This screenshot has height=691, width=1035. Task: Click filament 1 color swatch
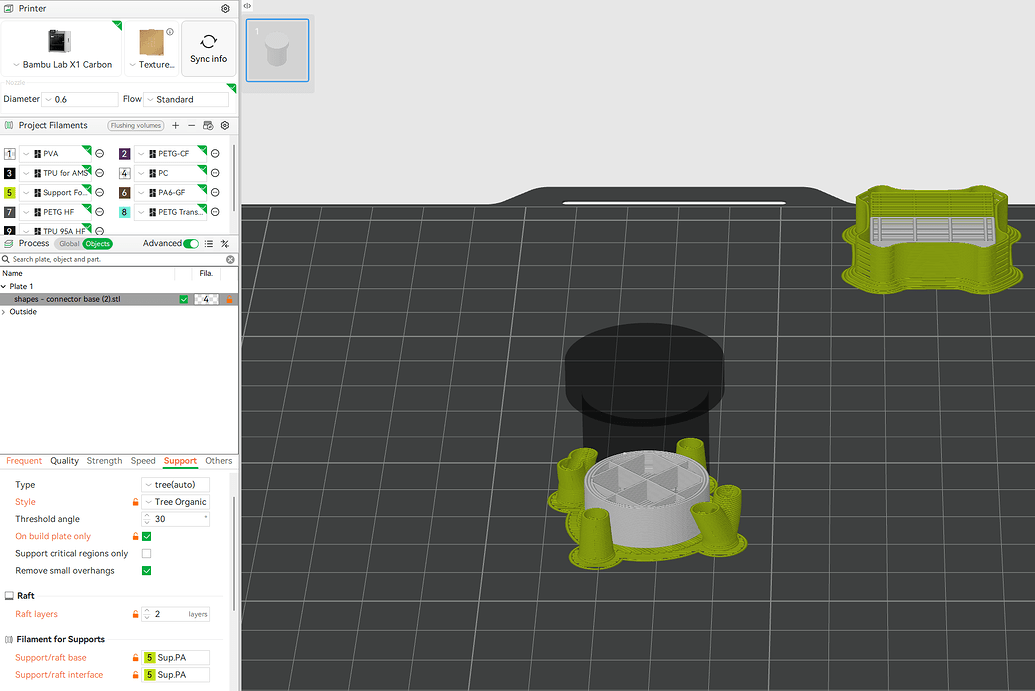[x=9, y=154]
